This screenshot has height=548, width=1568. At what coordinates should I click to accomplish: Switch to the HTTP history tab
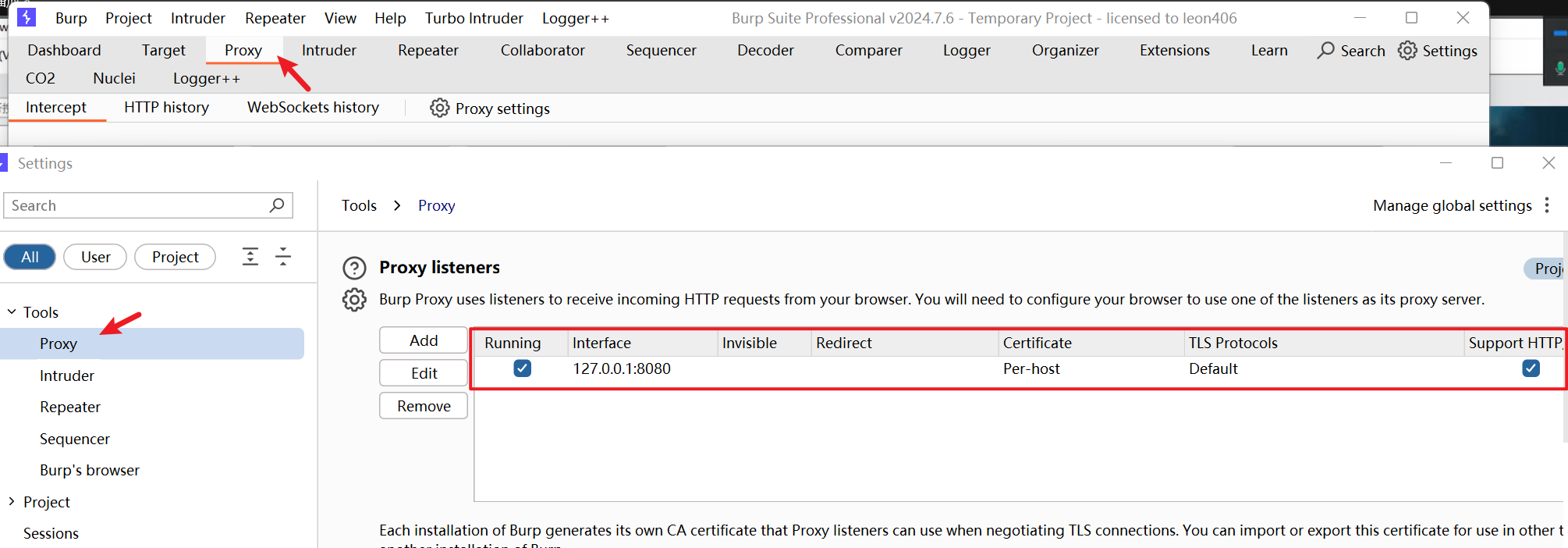point(166,107)
